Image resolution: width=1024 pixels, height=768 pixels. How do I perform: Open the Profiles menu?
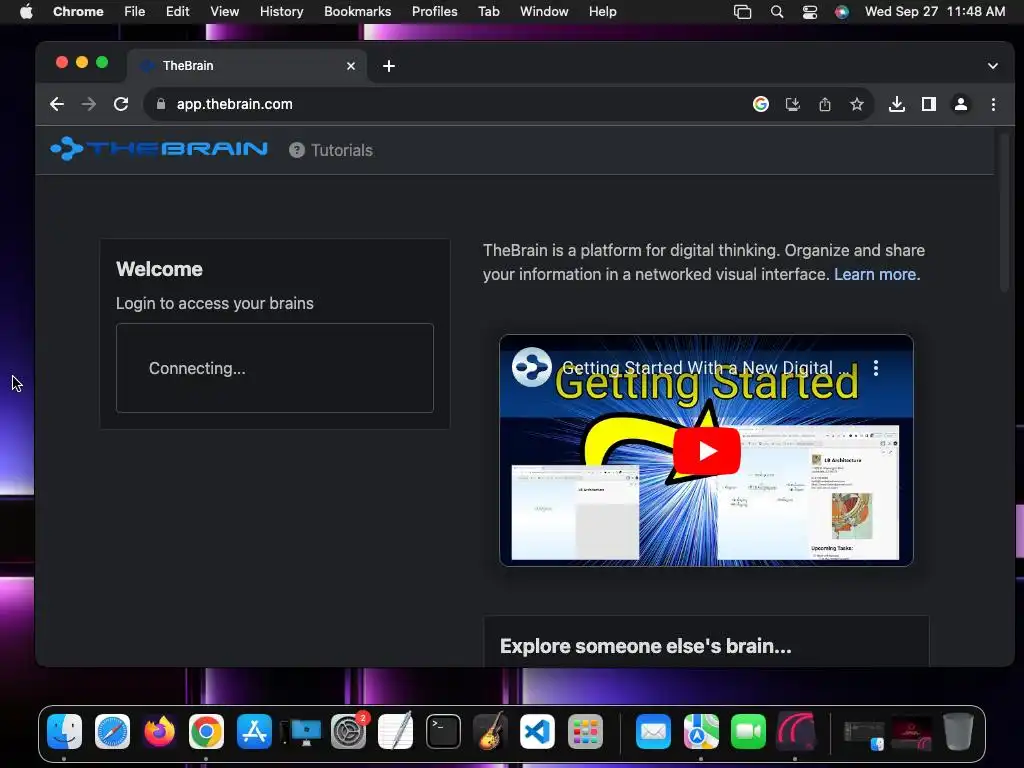point(434,12)
